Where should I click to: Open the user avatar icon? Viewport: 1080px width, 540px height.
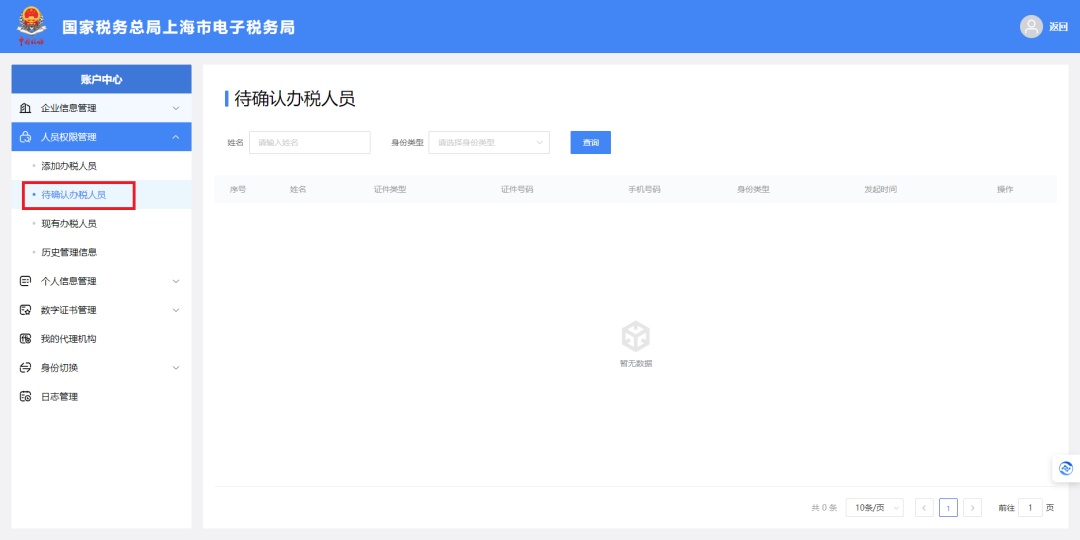pos(1031,27)
